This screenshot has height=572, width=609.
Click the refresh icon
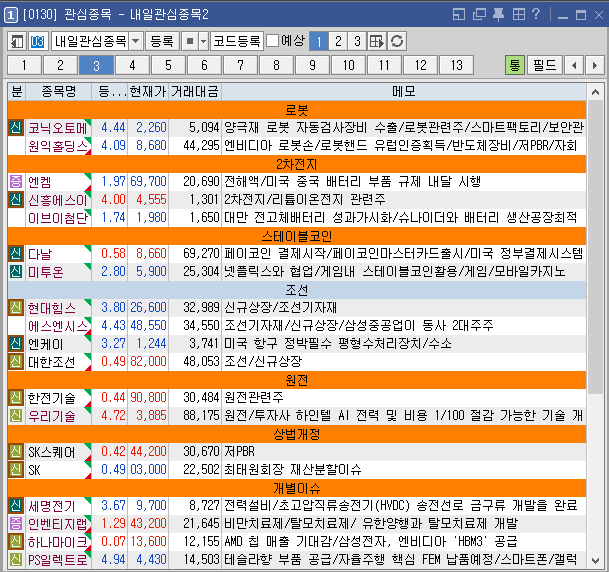coord(397,41)
